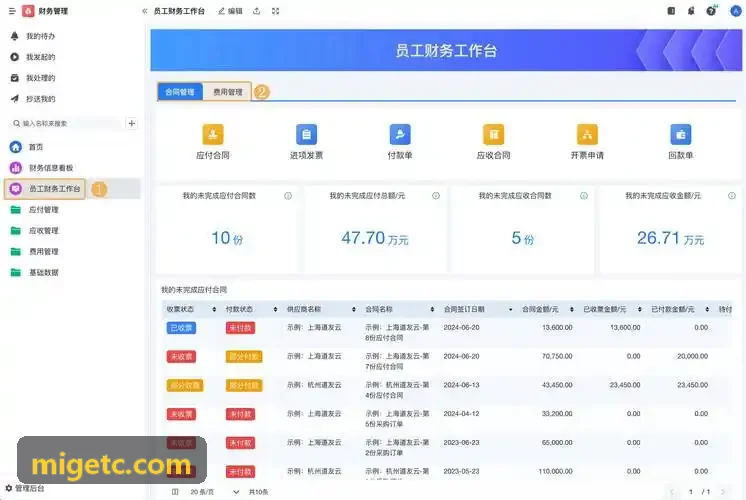The height and width of the screenshot is (500, 746).
Task: Click the share/export icon in header
Action: pos(256,11)
